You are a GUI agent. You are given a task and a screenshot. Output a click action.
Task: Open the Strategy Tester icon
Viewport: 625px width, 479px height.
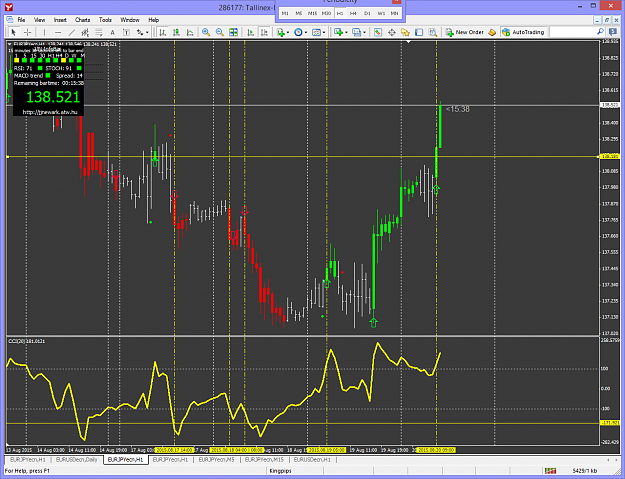[433, 32]
